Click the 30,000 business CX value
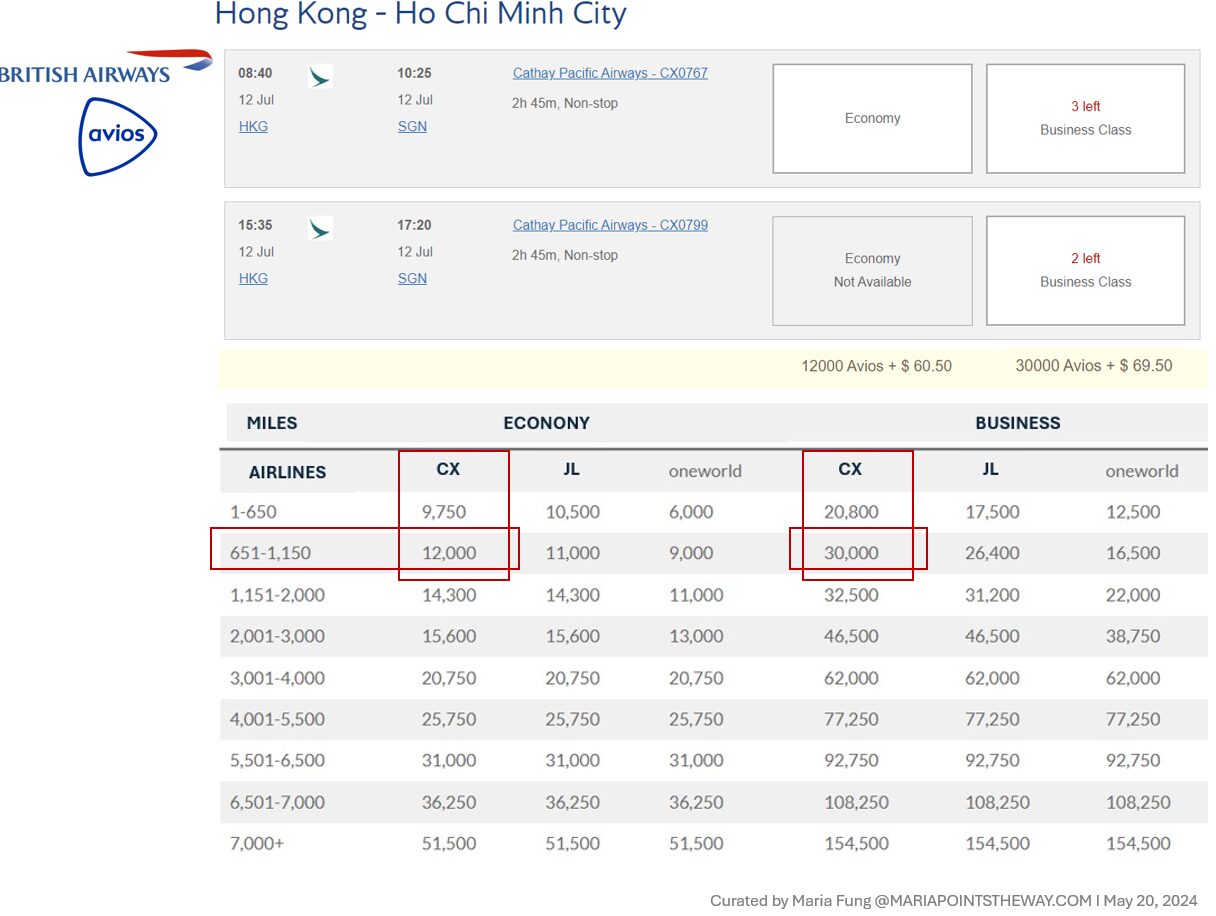Image resolution: width=1216 pixels, height=916 pixels. [x=851, y=553]
